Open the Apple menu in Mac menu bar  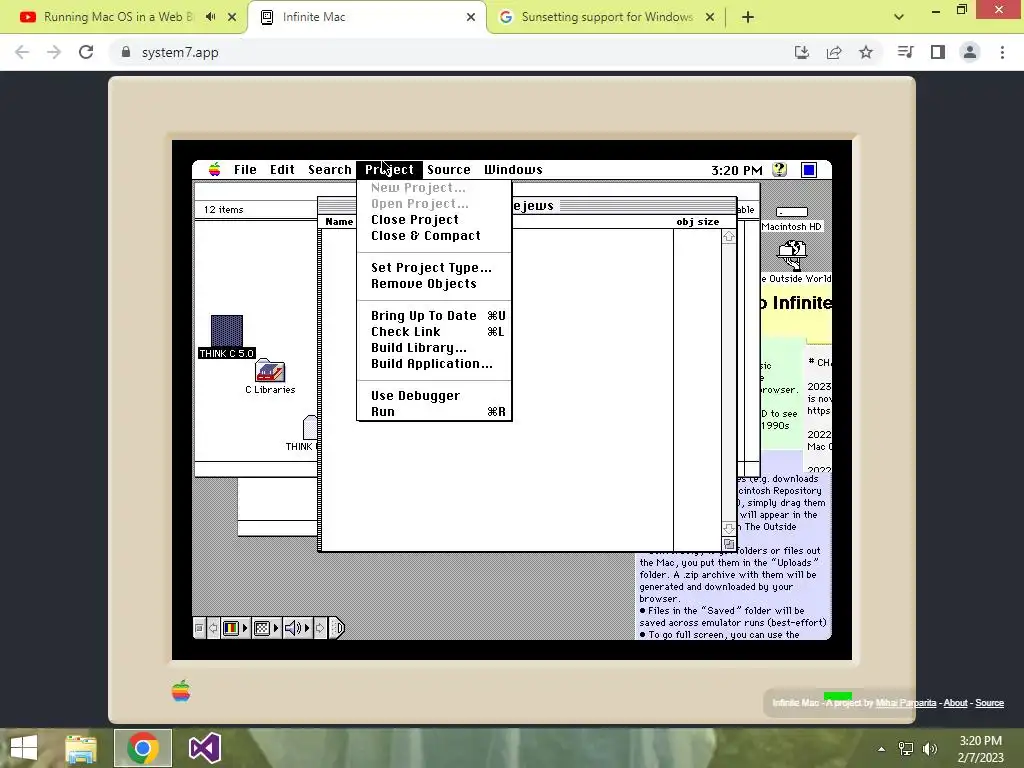[214, 170]
